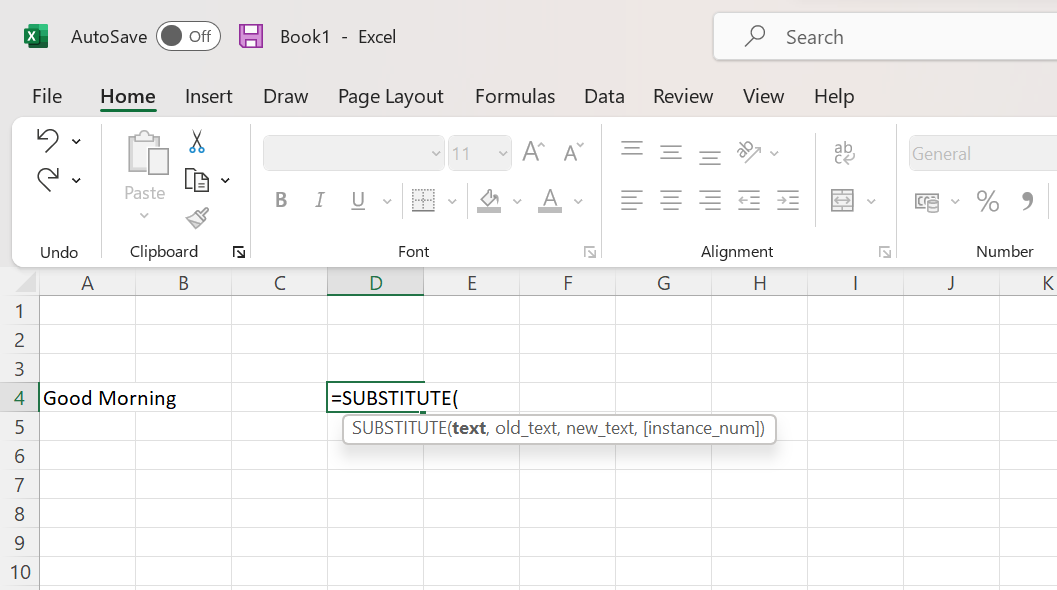The image size is (1057, 590).
Task: Switch to the Formulas tab
Action: [x=515, y=96]
